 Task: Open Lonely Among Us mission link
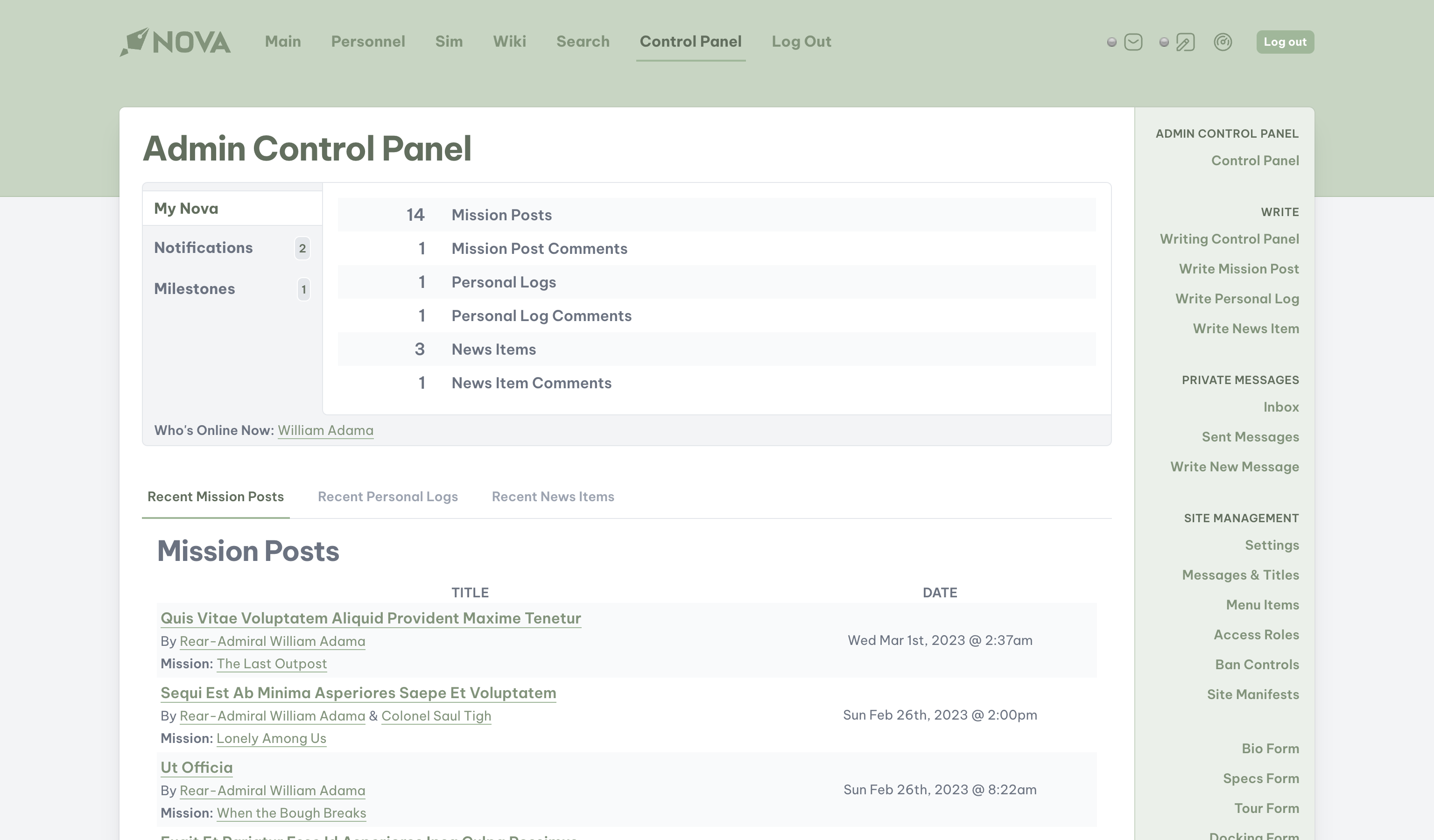(271, 738)
